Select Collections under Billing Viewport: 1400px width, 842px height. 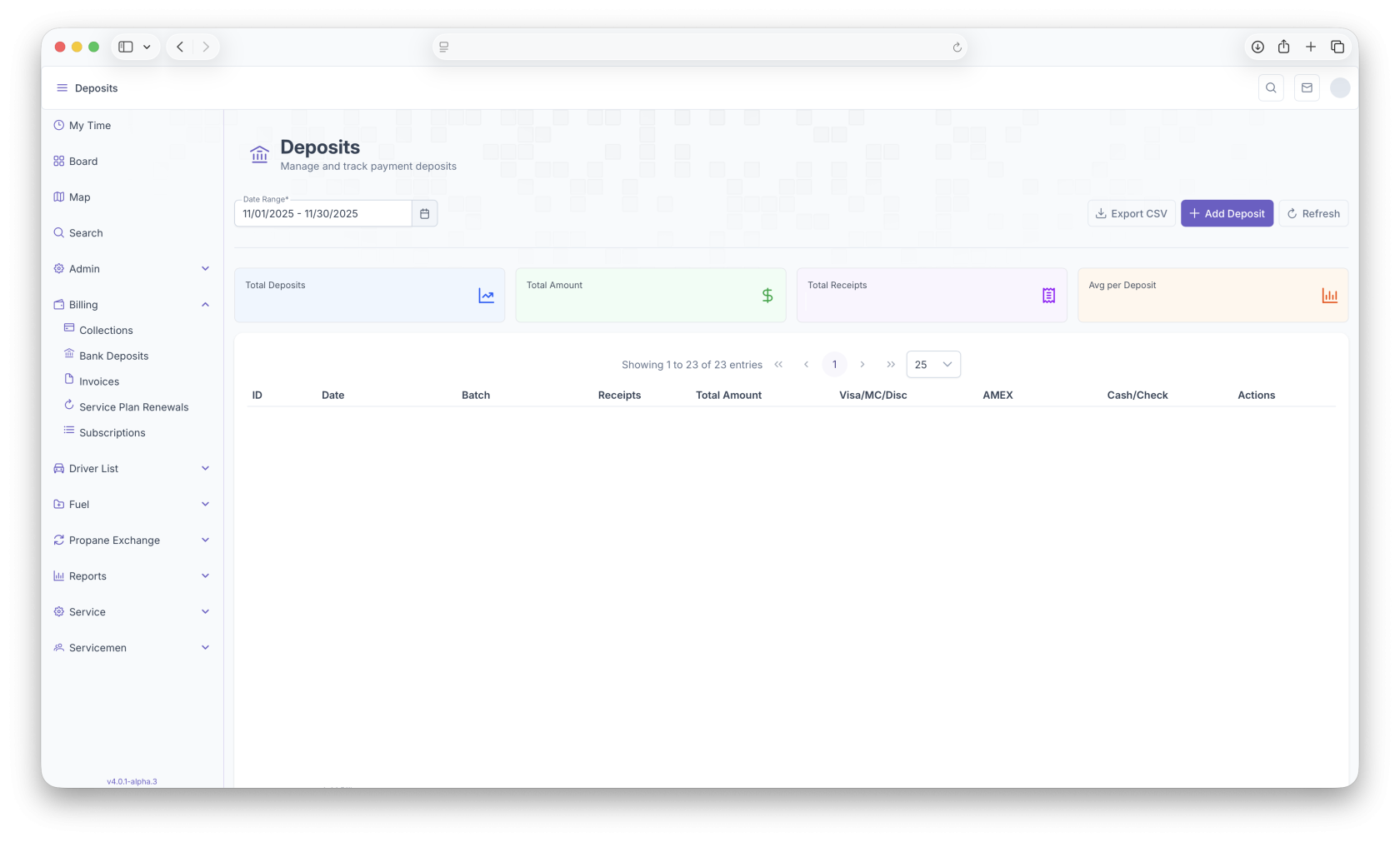click(x=106, y=331)
